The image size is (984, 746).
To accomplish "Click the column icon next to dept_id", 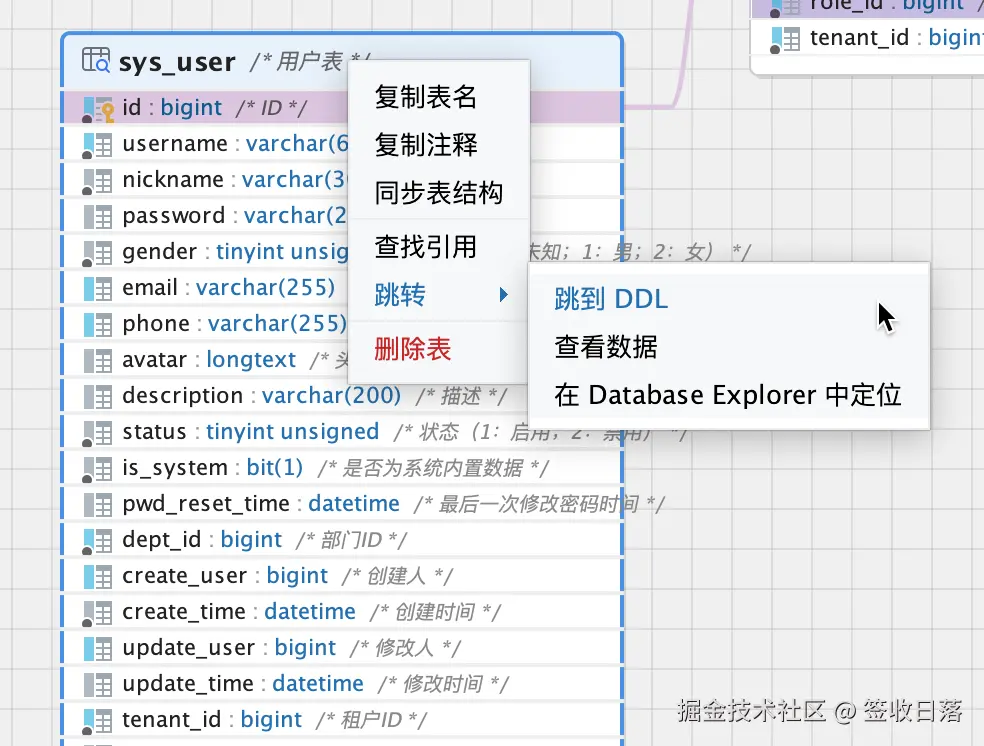I will coord(98,541).
